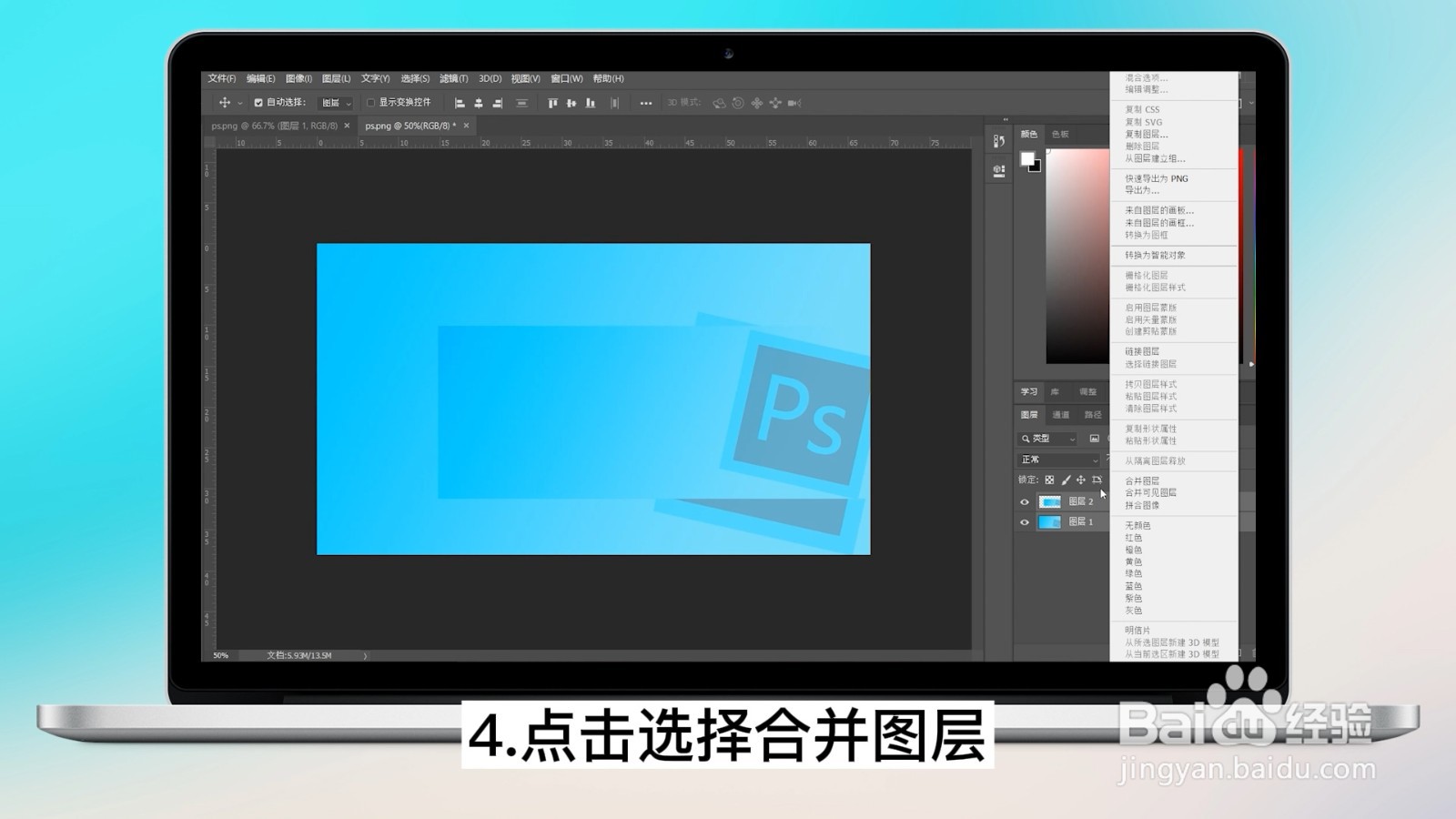Open the 图层 auto-select dropdown
This screenshot has width=1456, height=819.
335,103
